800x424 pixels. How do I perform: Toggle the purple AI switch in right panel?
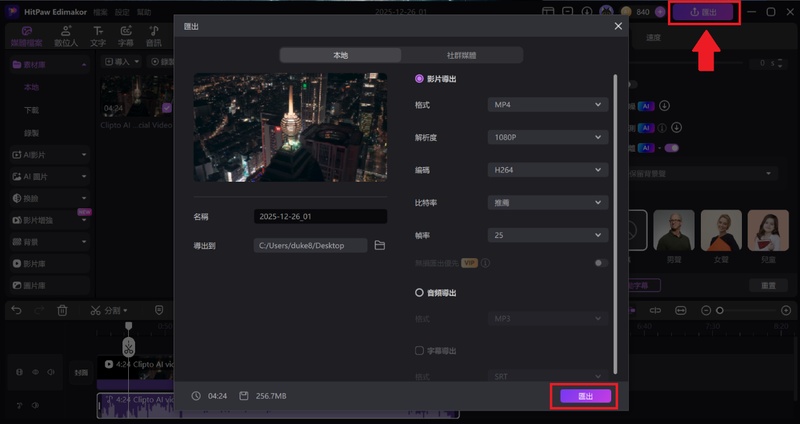point(671,148)
